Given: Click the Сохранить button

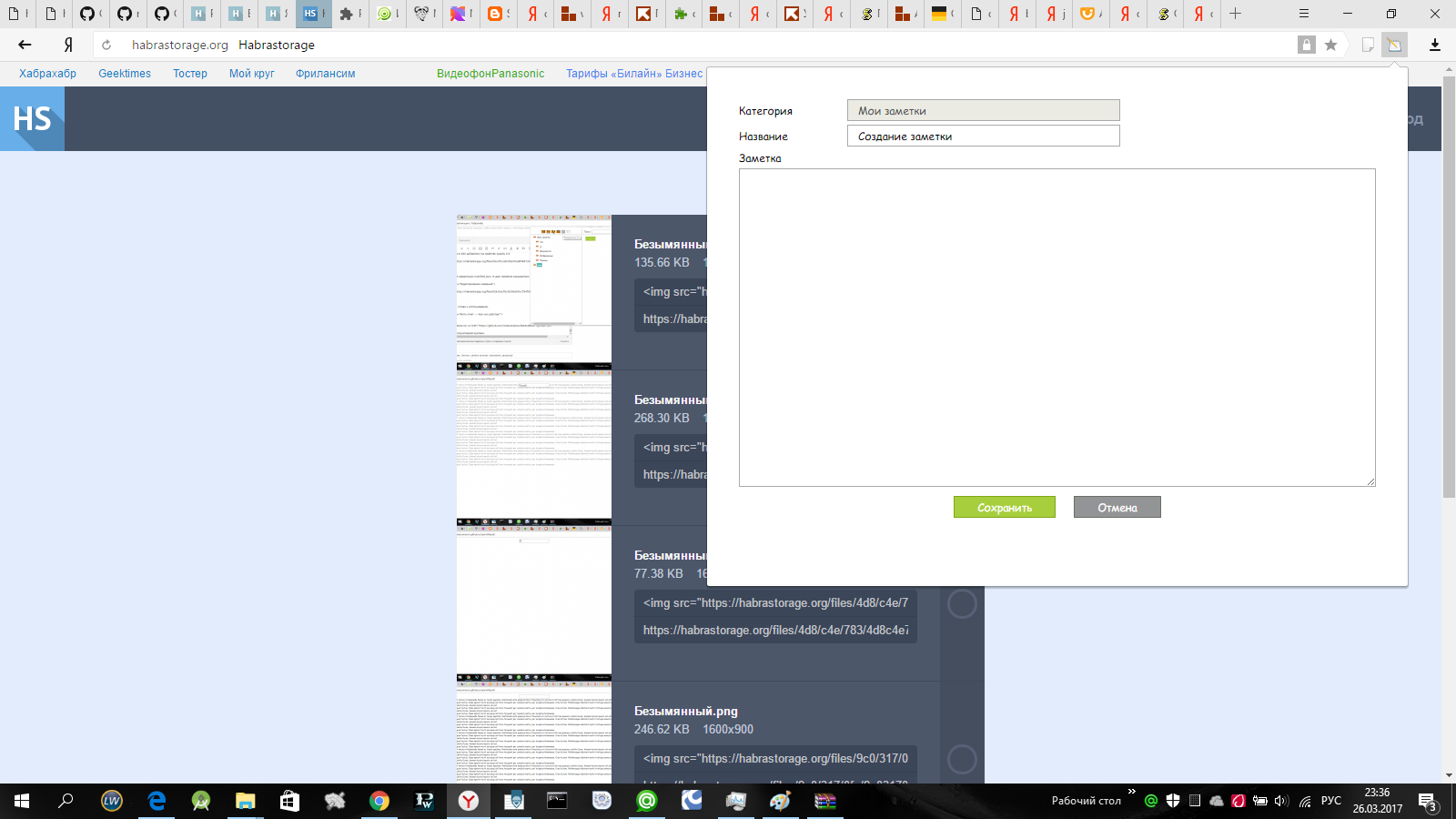Looking at the screenshot, I should [1004, 507].
